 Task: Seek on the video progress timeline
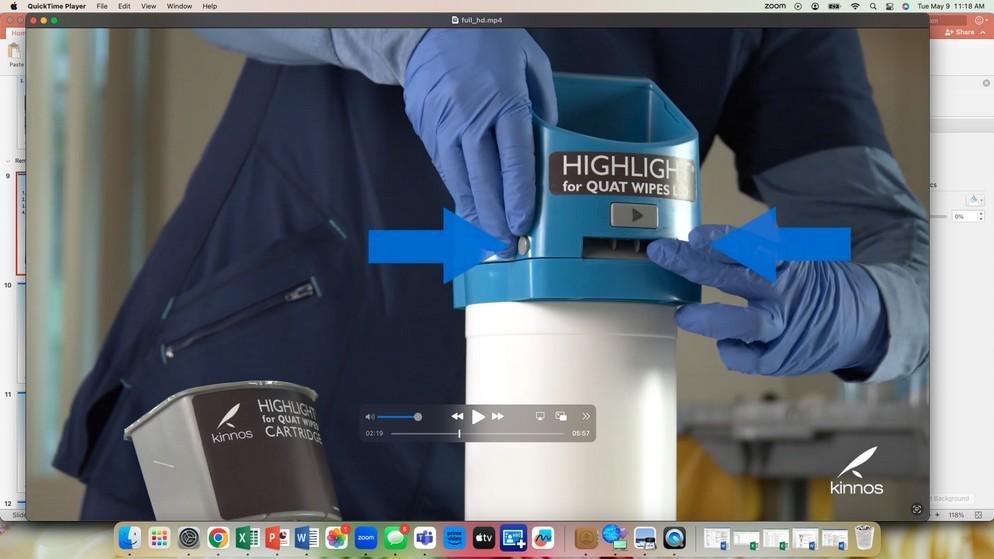tap(478, 434)
